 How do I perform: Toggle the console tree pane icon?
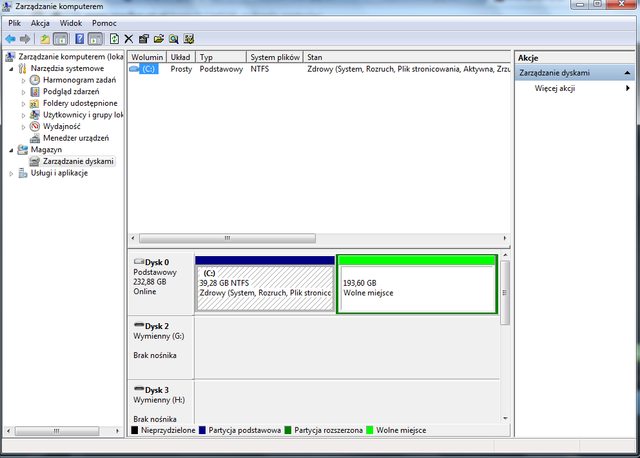coord(61,39)
